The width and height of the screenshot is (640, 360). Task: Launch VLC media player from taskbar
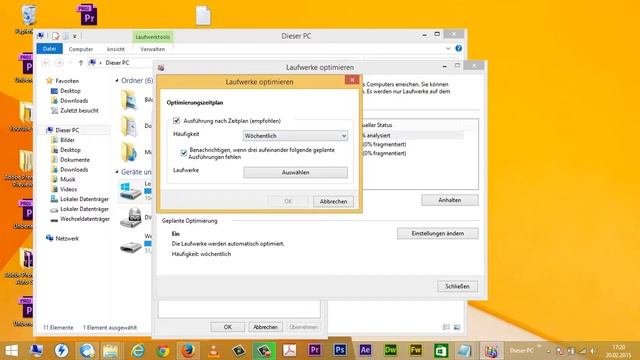213,351
